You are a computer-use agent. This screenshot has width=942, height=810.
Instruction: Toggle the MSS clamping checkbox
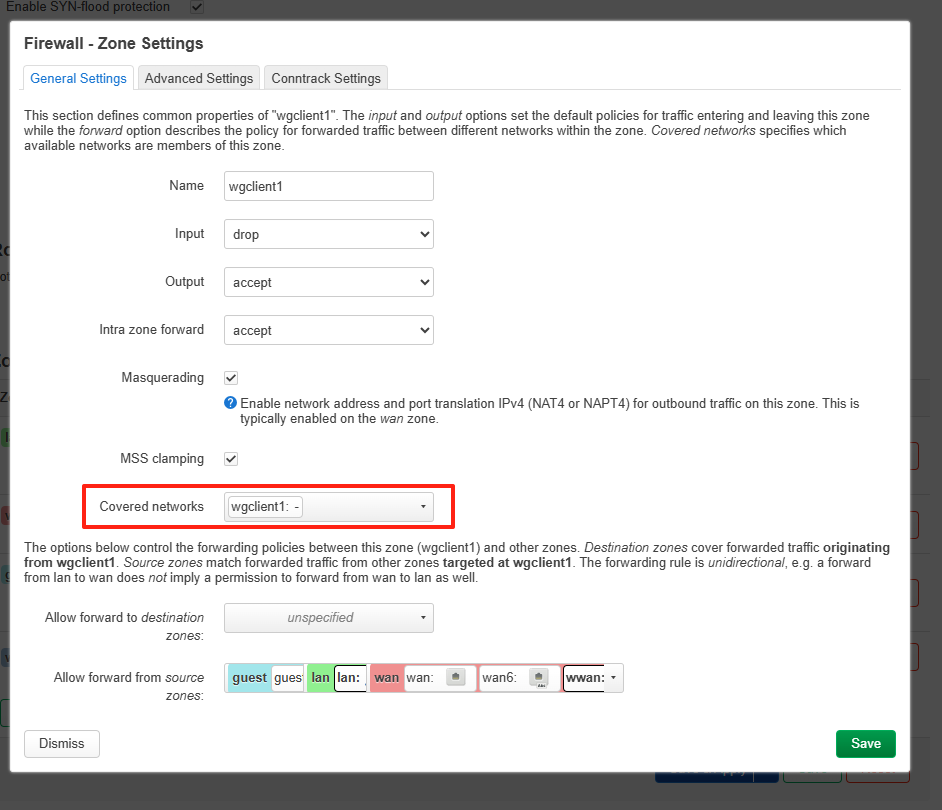(231, 459)
